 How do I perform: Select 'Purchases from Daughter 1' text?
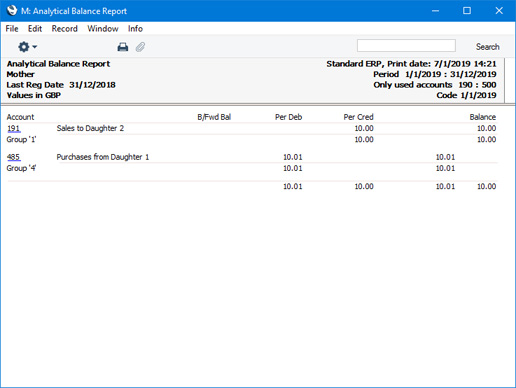(x=103, y=157)
